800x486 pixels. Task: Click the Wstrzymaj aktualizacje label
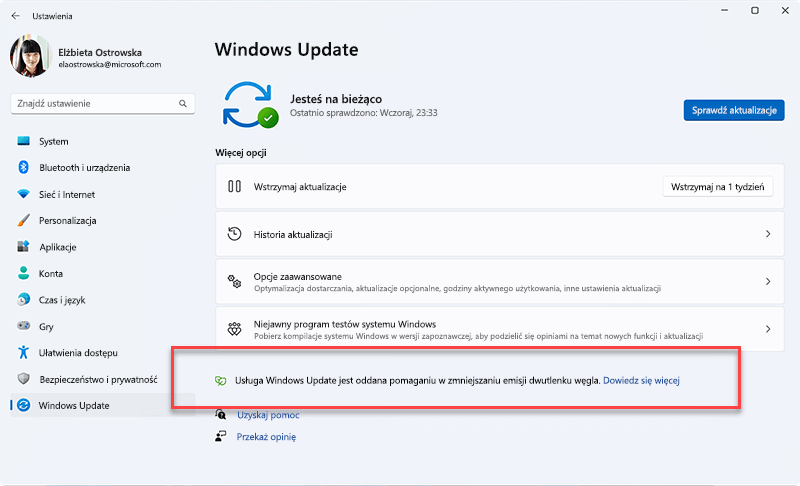click(300, 187)
